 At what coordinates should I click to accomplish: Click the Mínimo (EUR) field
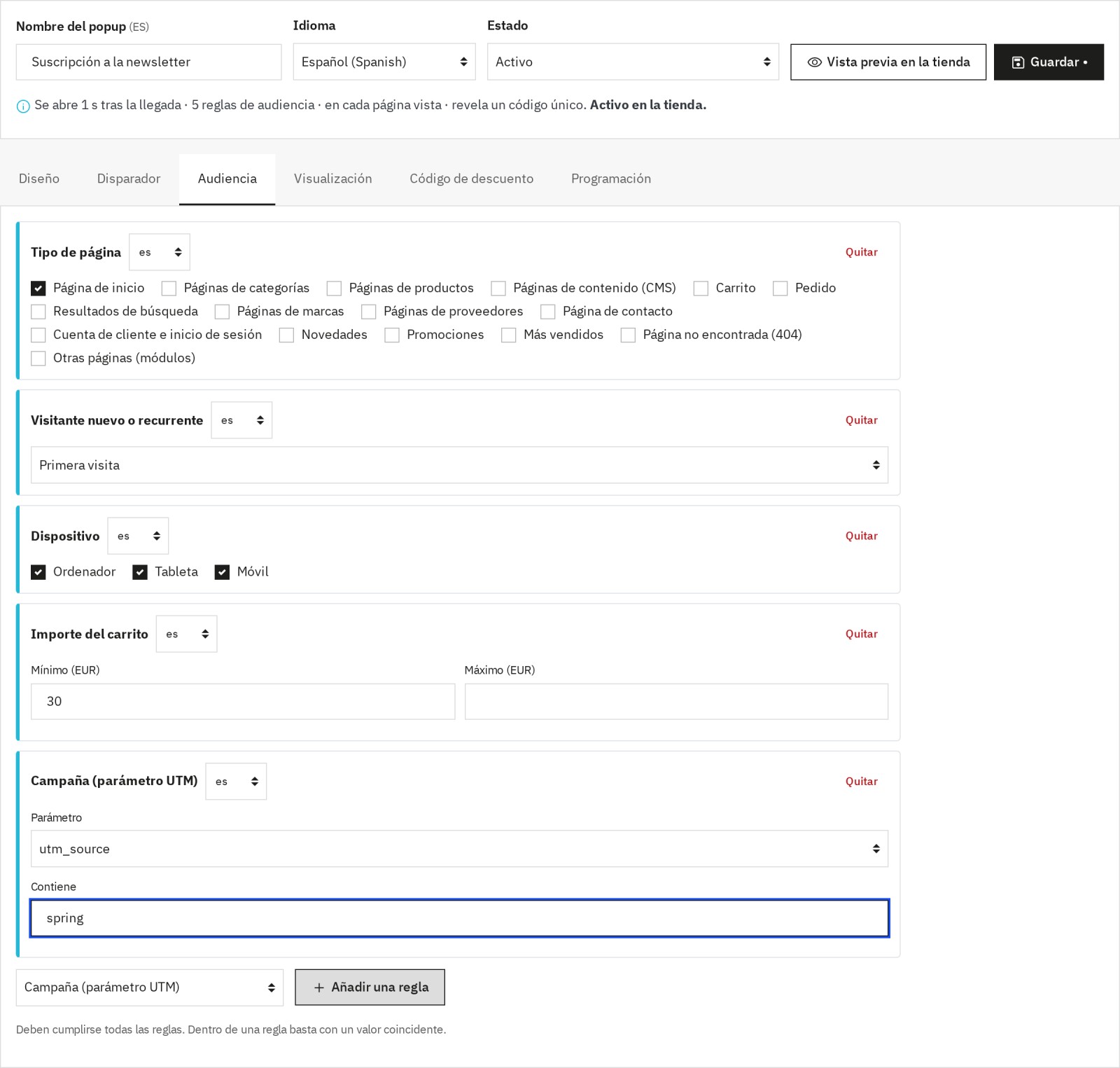[x=243, y=702]
